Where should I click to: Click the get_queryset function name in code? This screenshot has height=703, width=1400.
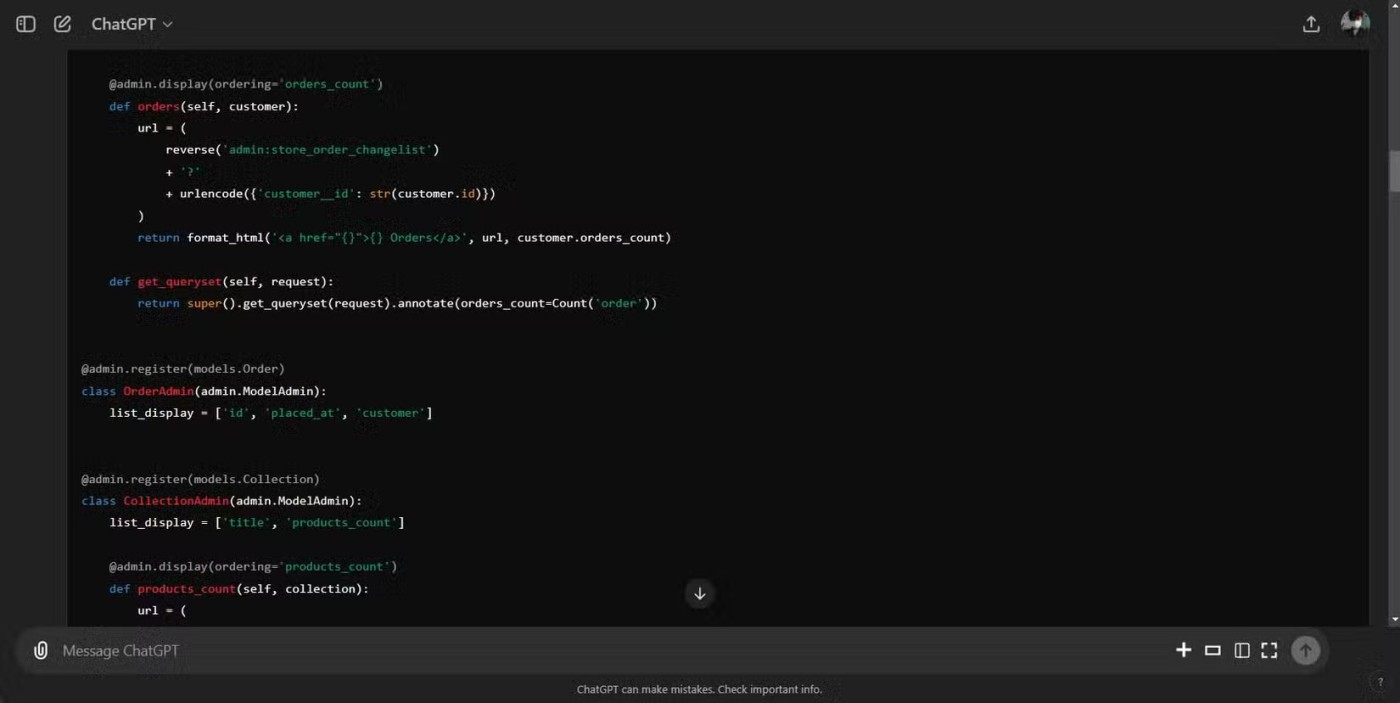tap(179, 282)
